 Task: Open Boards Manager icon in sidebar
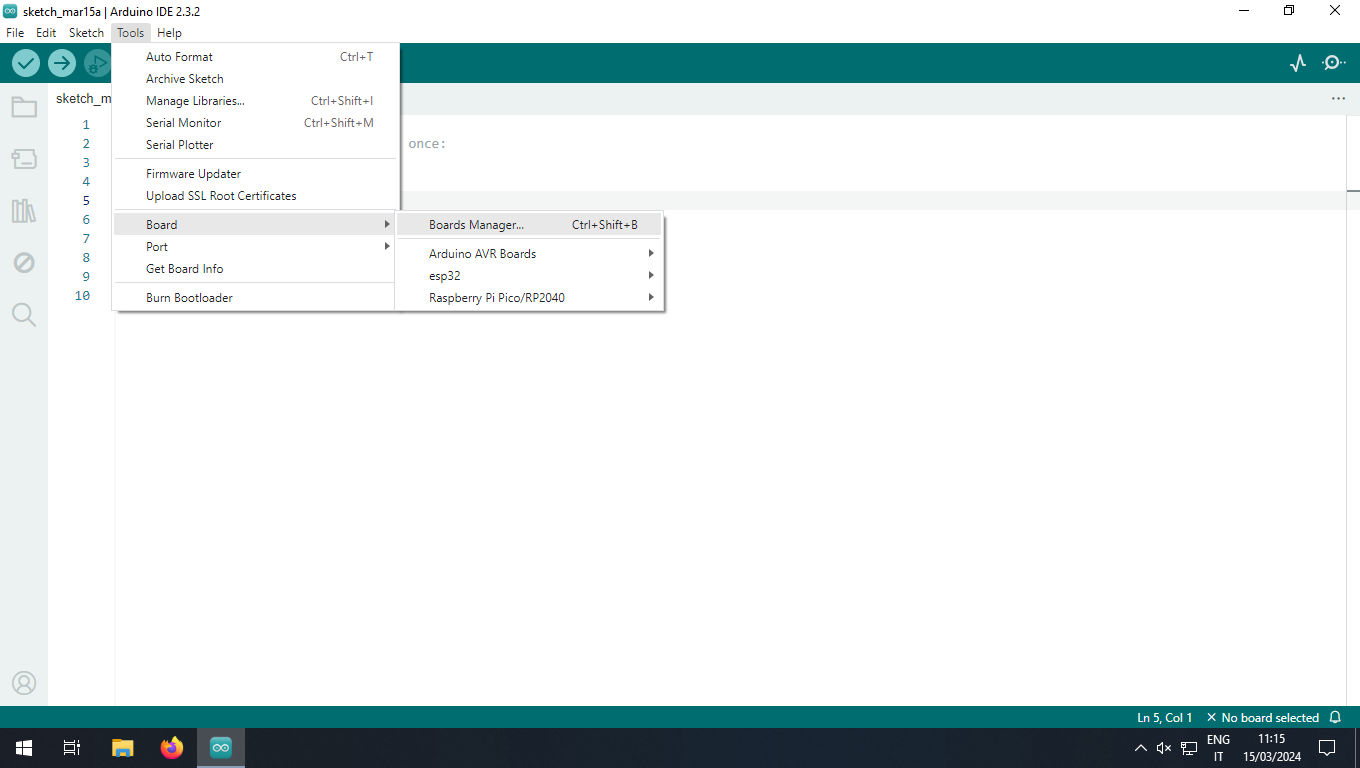click(x=24, y=159)
